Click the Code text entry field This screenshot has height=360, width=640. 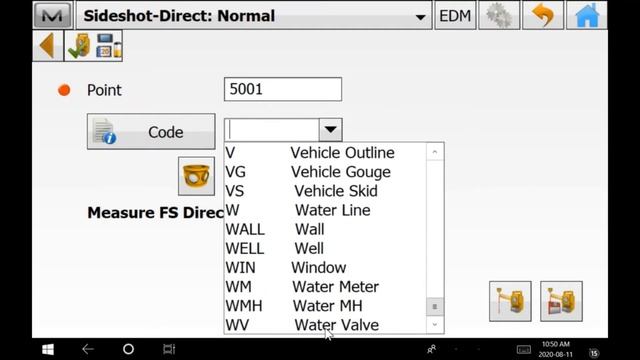tap(272, 130)
